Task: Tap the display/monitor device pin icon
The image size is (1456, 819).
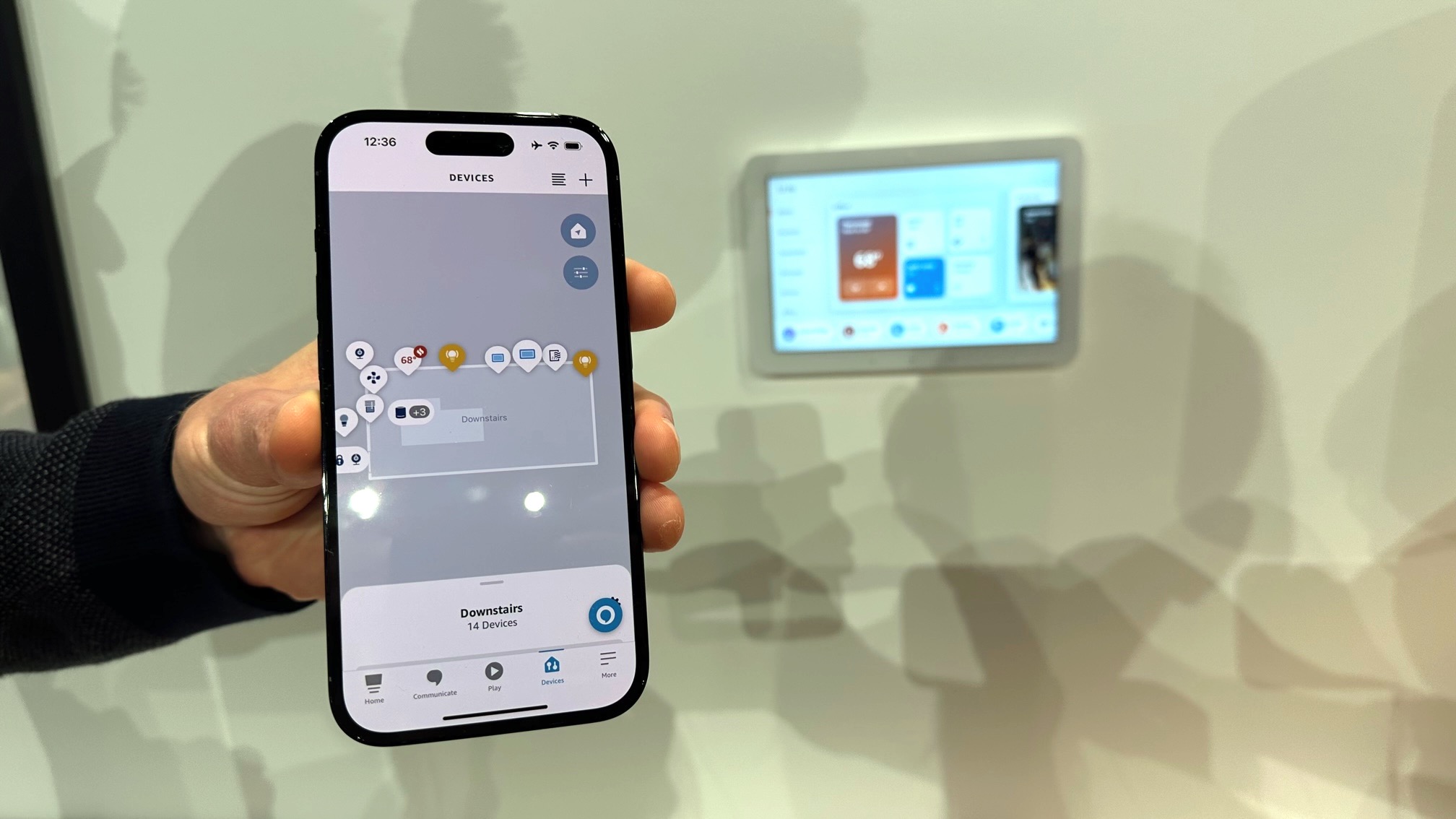Action: [x=497, y=355]
